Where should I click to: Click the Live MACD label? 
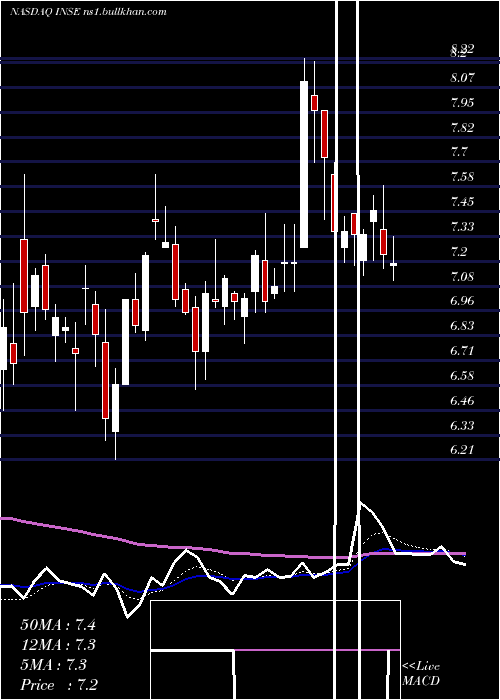pyautogui.click(x=421, y=674)
